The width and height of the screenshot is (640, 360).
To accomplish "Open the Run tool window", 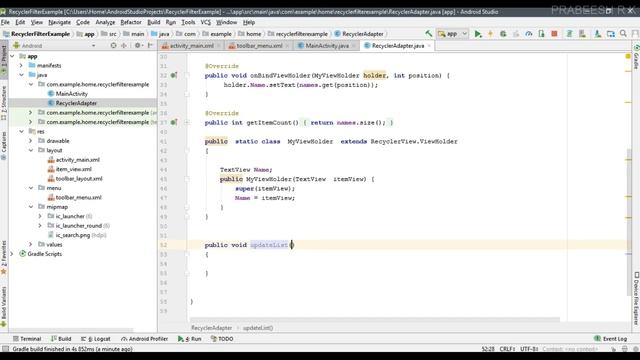I will point(190,339).
